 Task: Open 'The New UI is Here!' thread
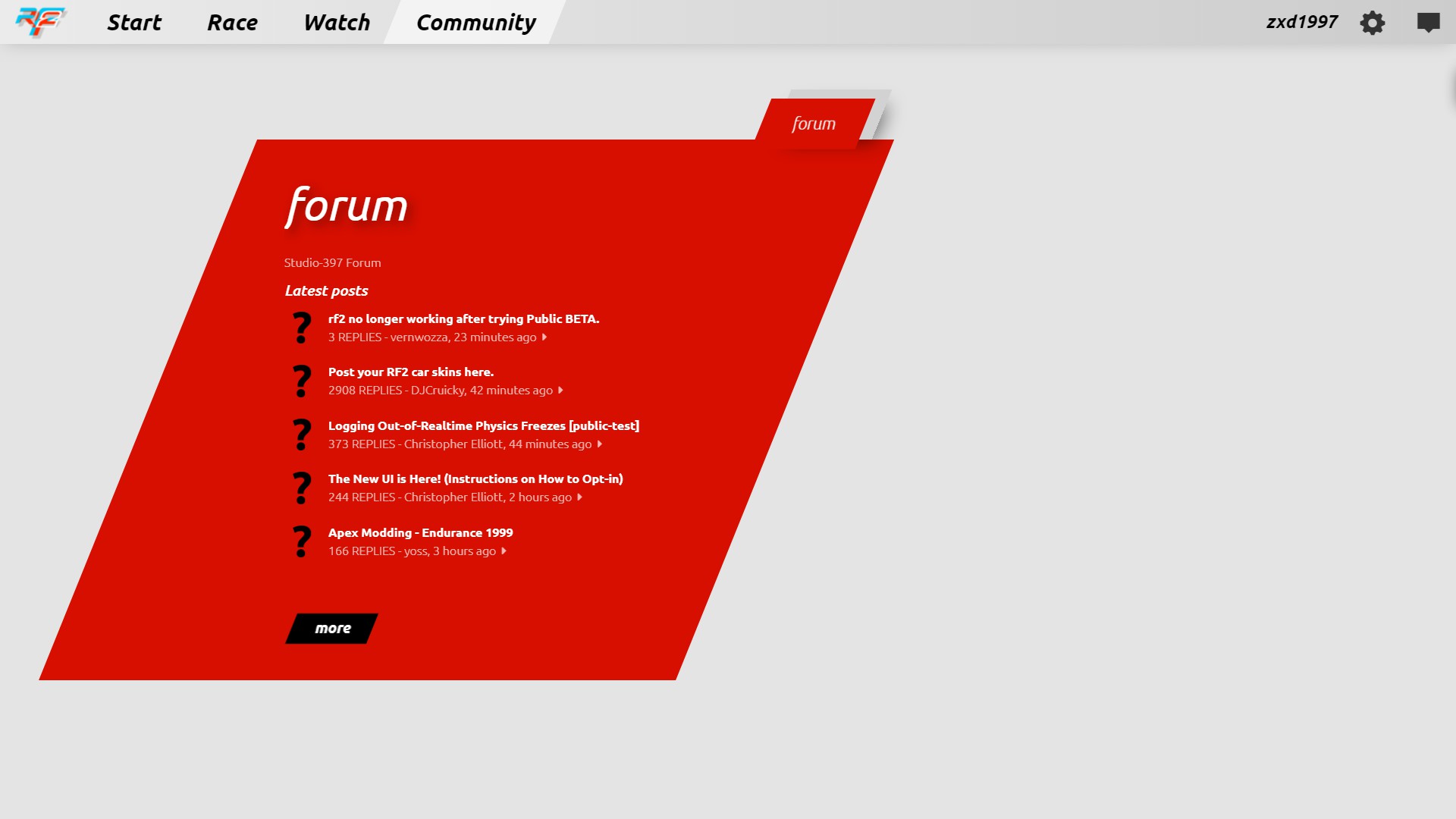[x=475, y=479]
